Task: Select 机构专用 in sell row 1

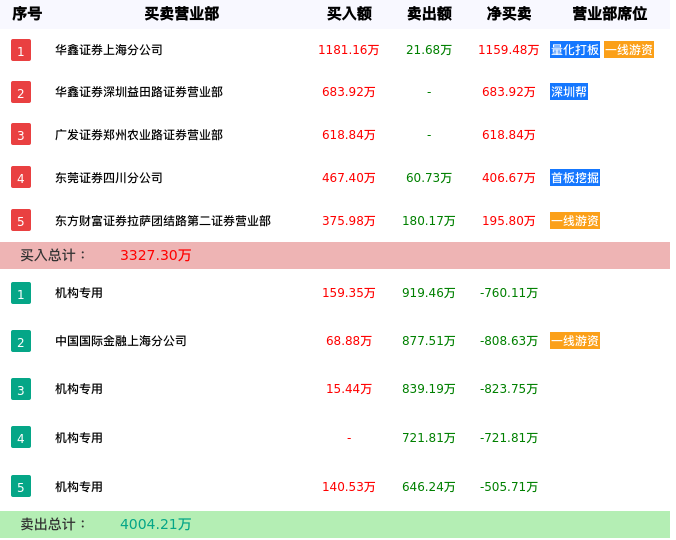Action: pos(79,293)
